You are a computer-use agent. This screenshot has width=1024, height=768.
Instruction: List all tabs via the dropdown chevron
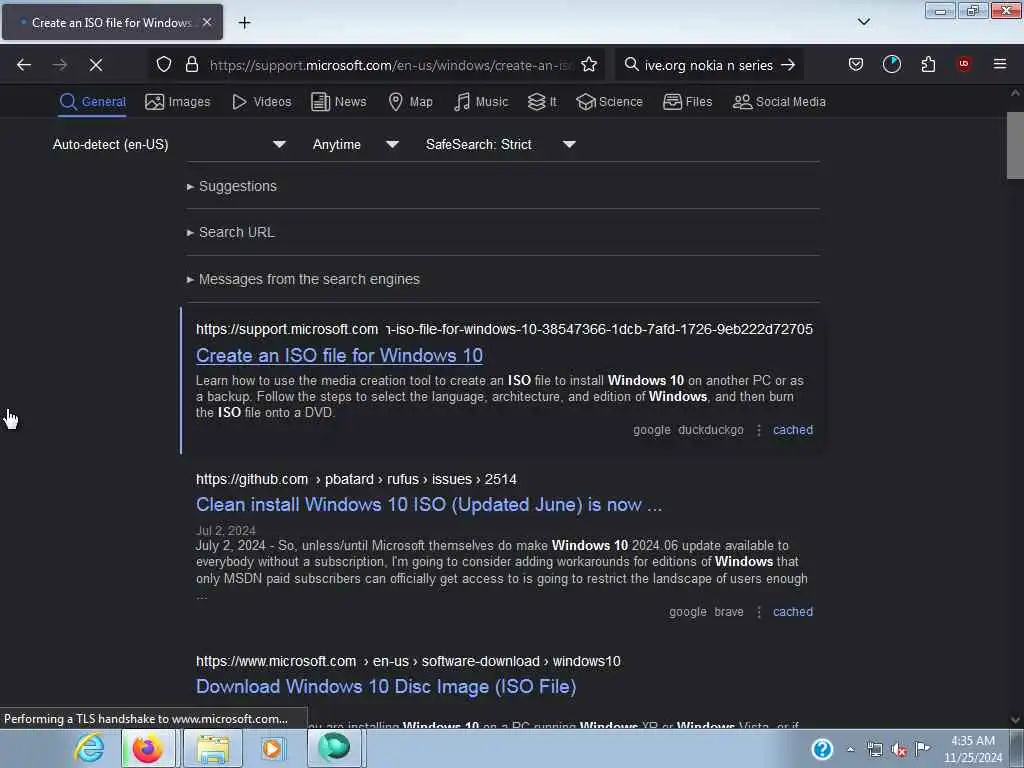pos(863,22)
